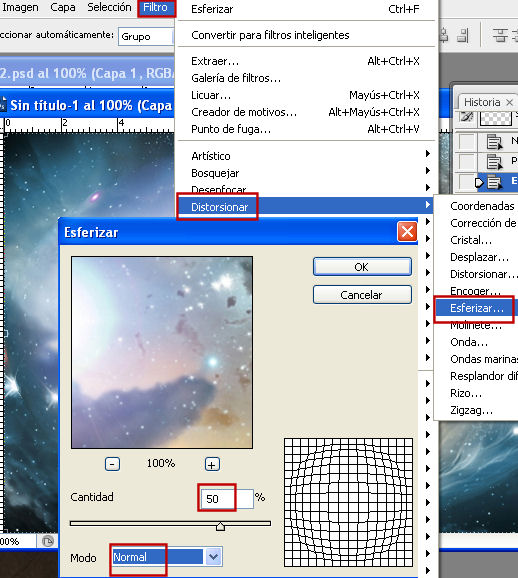This screenshot has height=578, width=518.
Task: Select the highlighted history state document icon
Action: coord(494,182)
